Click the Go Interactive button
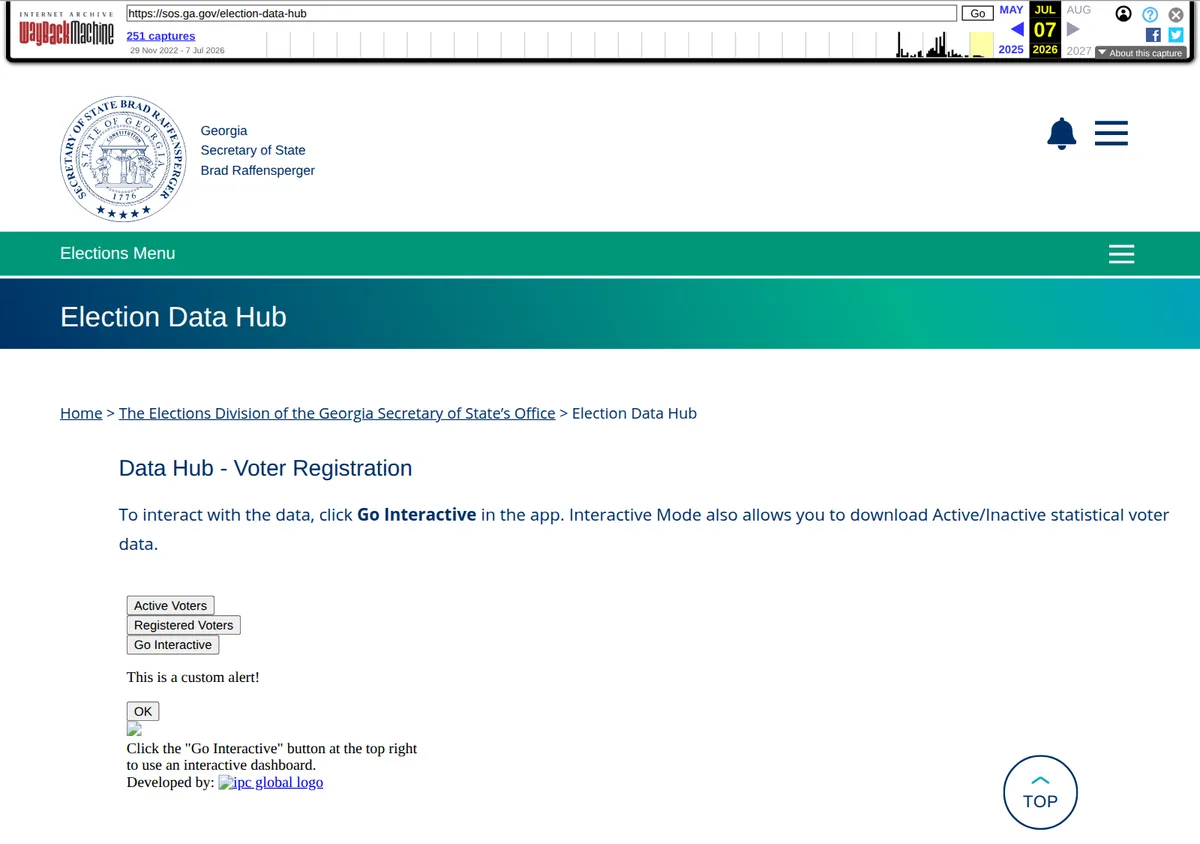The height and width of the screenshot is (844, 1200). (173, 645)
